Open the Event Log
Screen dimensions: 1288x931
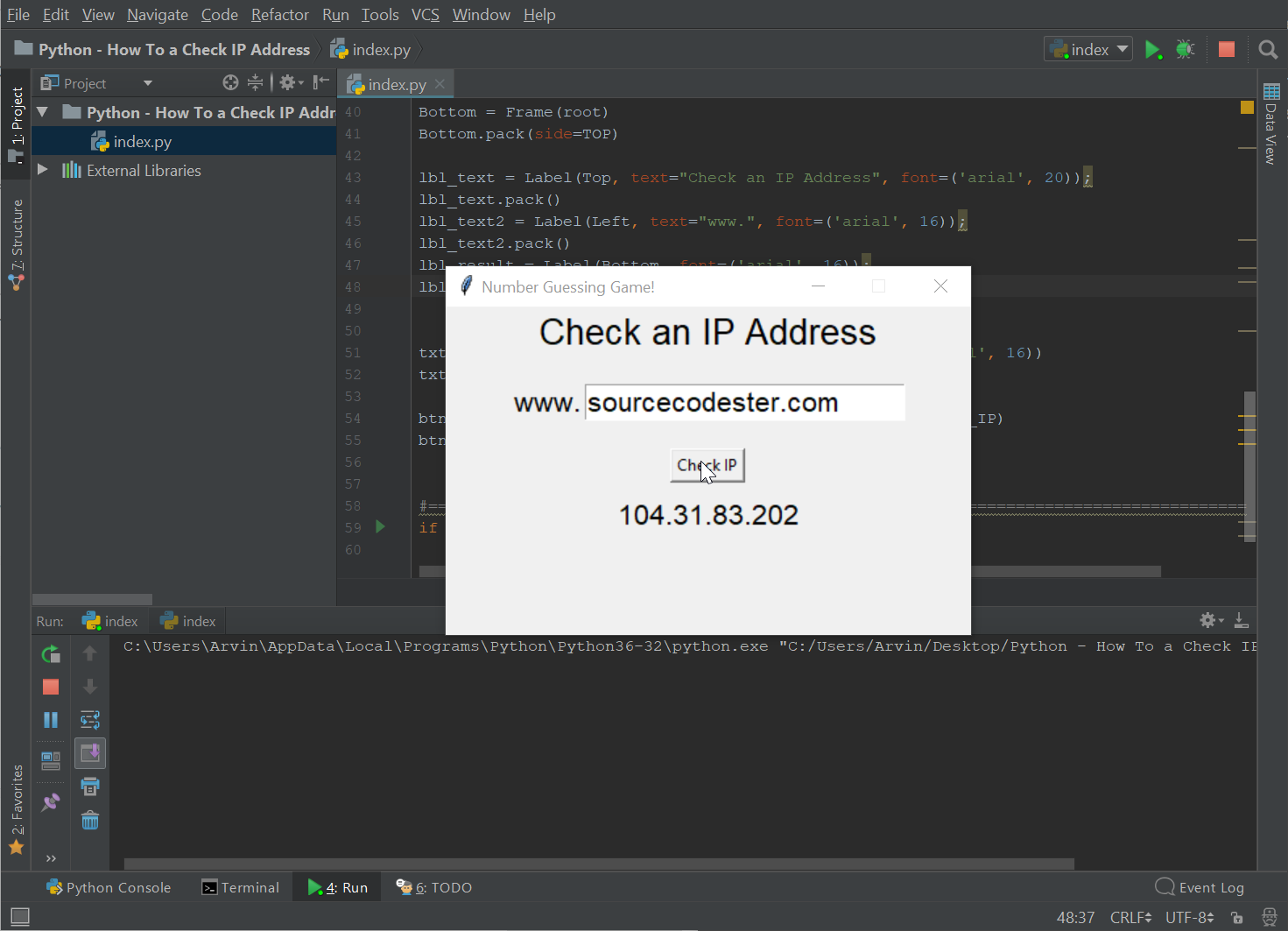pyautogui.click(x=1200, y=886)
